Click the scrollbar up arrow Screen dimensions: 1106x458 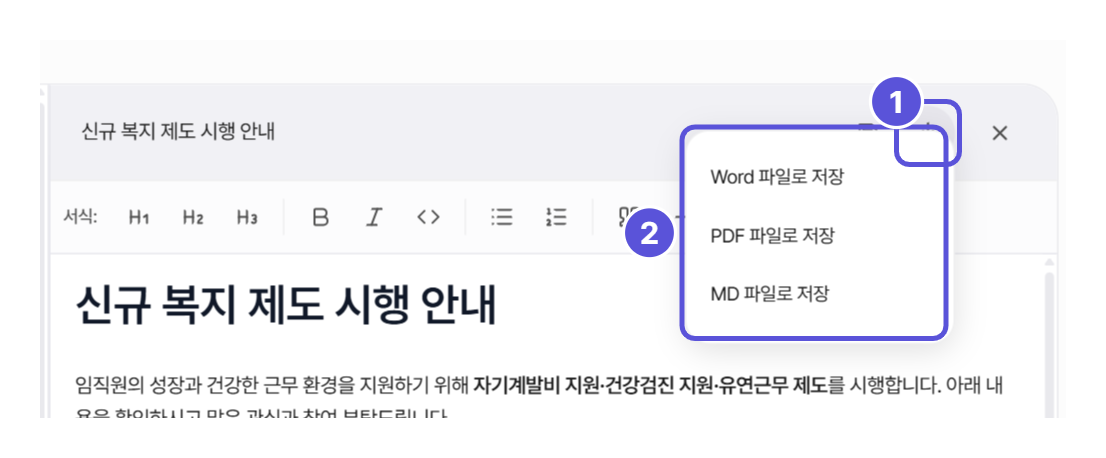[x=1049, y=263]
